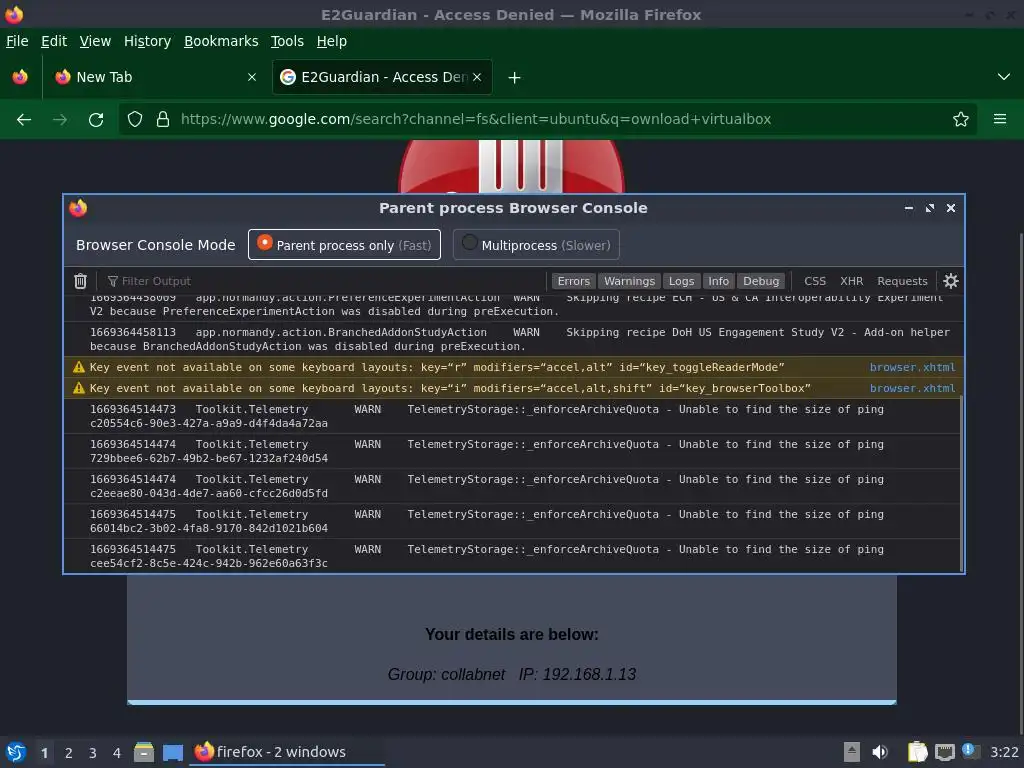Clear the console output with trash icon
Viewport: 1024px width, 768px height.
(80, 281)
